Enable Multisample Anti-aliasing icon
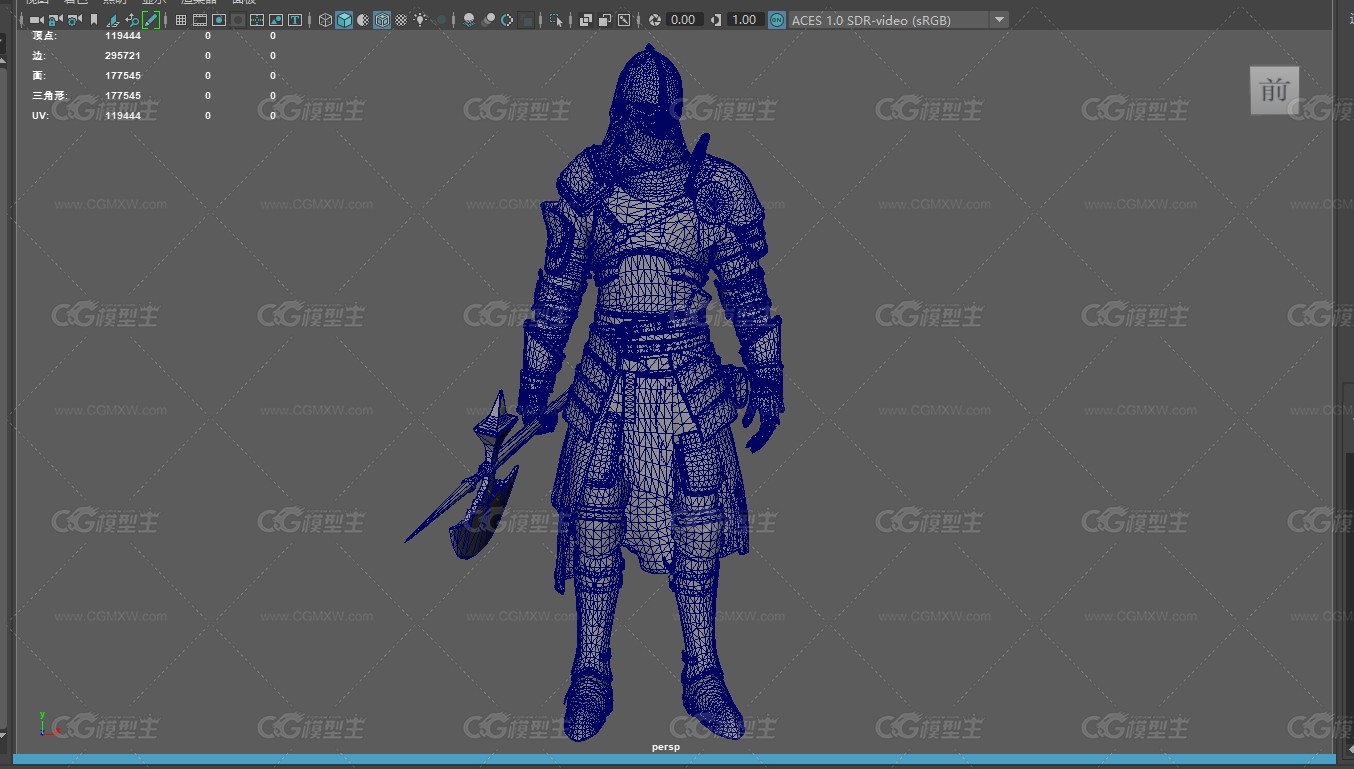The image size is (1354, 769). [507, 20]
